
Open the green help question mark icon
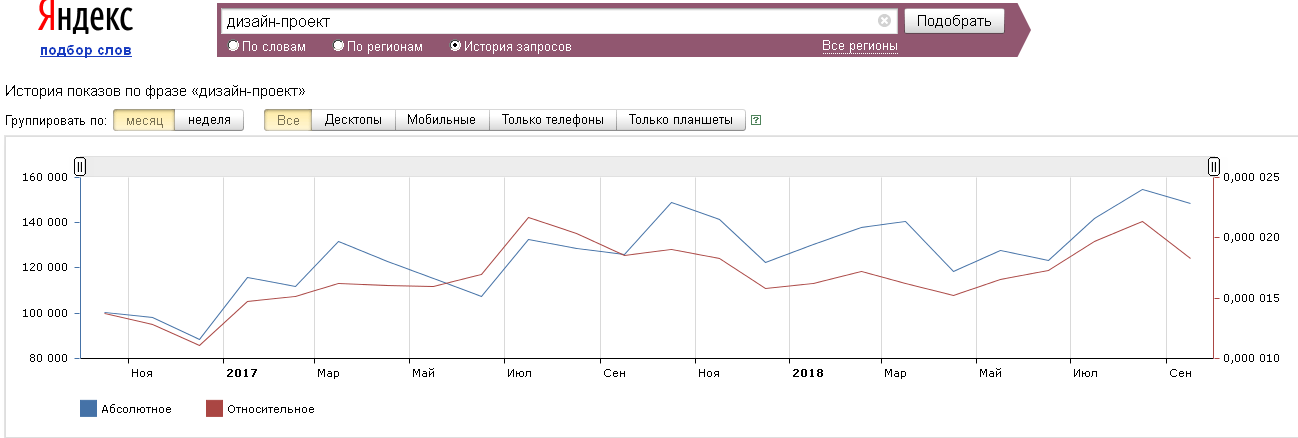pyautogui.click(x=756, y=120)
